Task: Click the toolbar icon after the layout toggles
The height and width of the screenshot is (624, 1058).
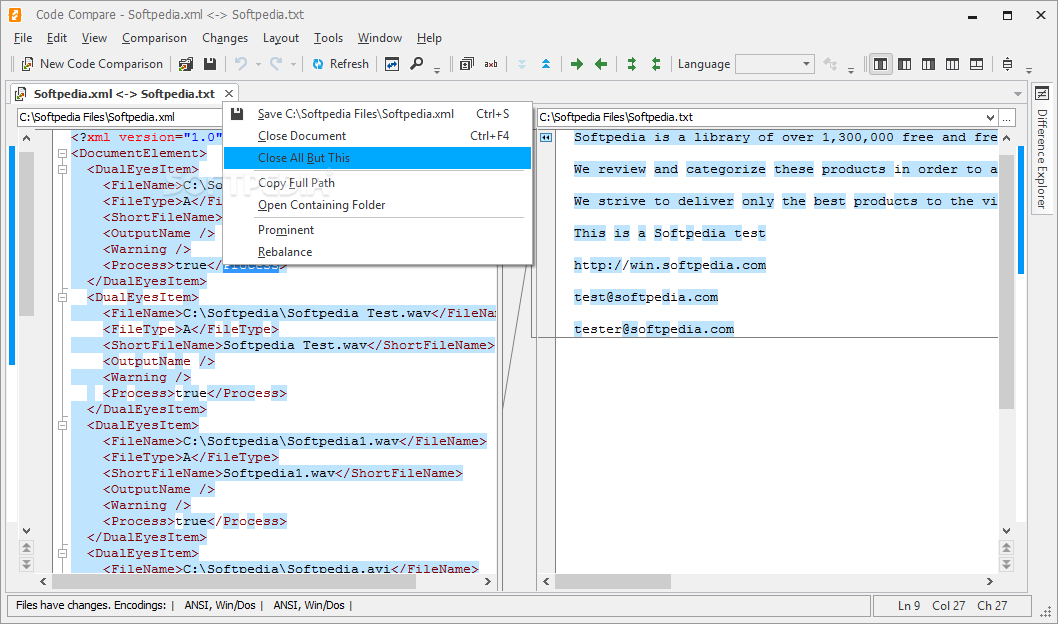Action: (x=1007, y=64)
